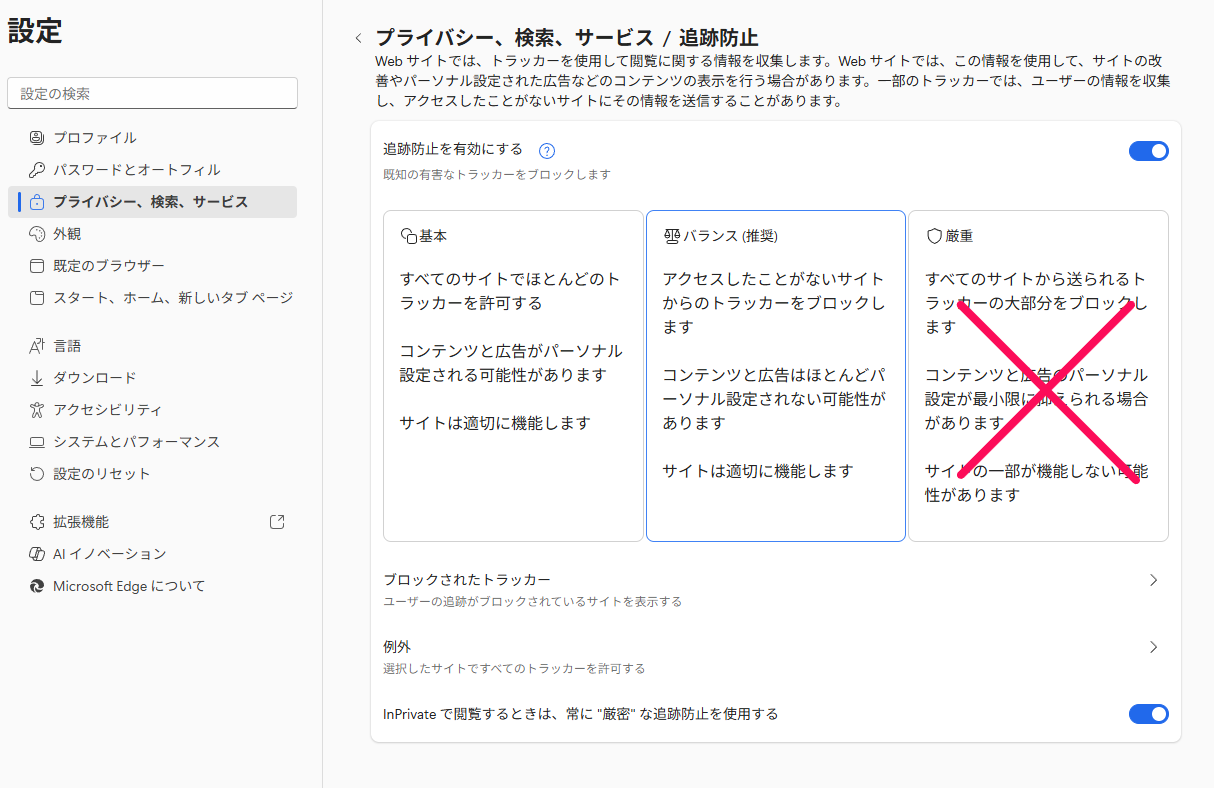Disable strict tracking prevention for InPrivate toggle
Image resolution: width=1214 pixels, height=788 pixels.
tap(1148, 714)
